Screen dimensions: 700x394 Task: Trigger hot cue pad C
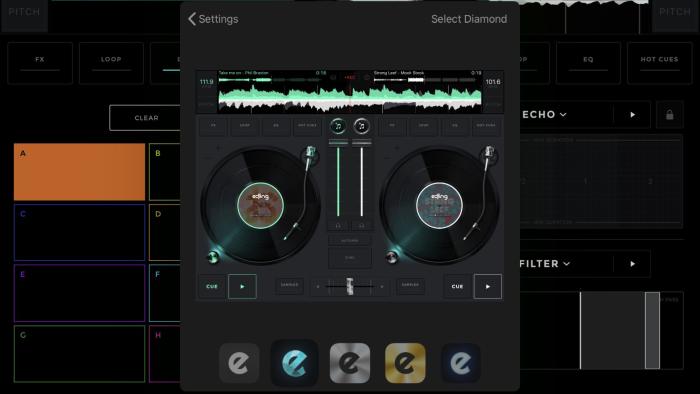pyautogui.click(x=79, y=232)
